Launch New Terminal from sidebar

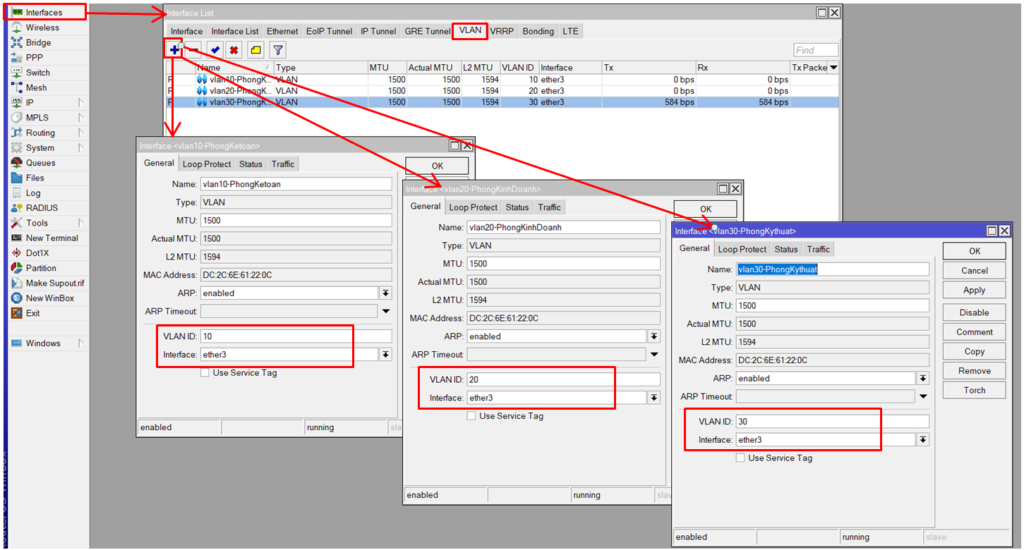52,238
